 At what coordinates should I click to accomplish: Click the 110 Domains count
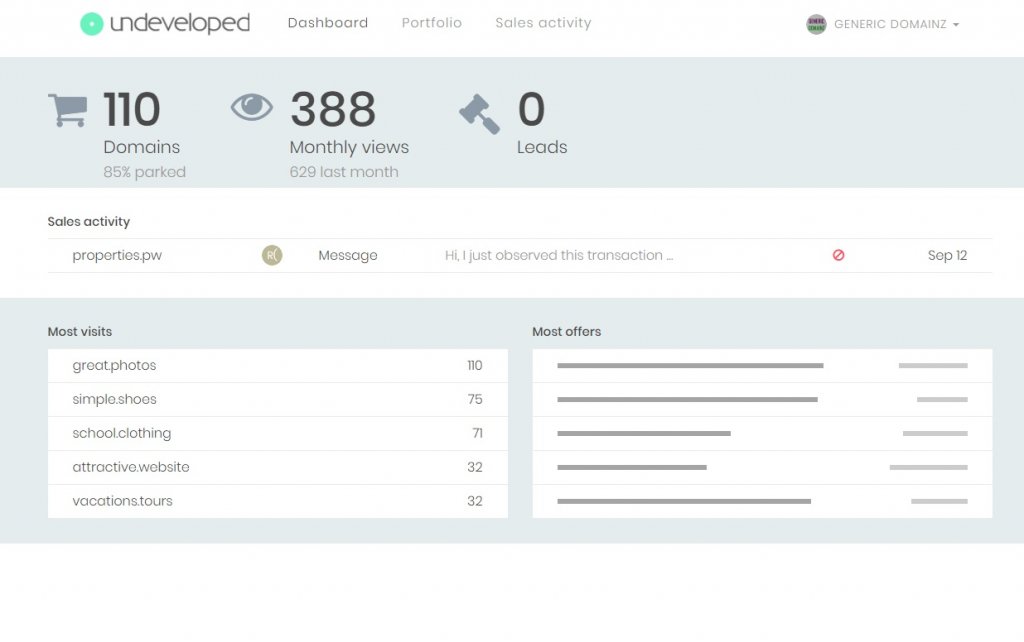132,110
